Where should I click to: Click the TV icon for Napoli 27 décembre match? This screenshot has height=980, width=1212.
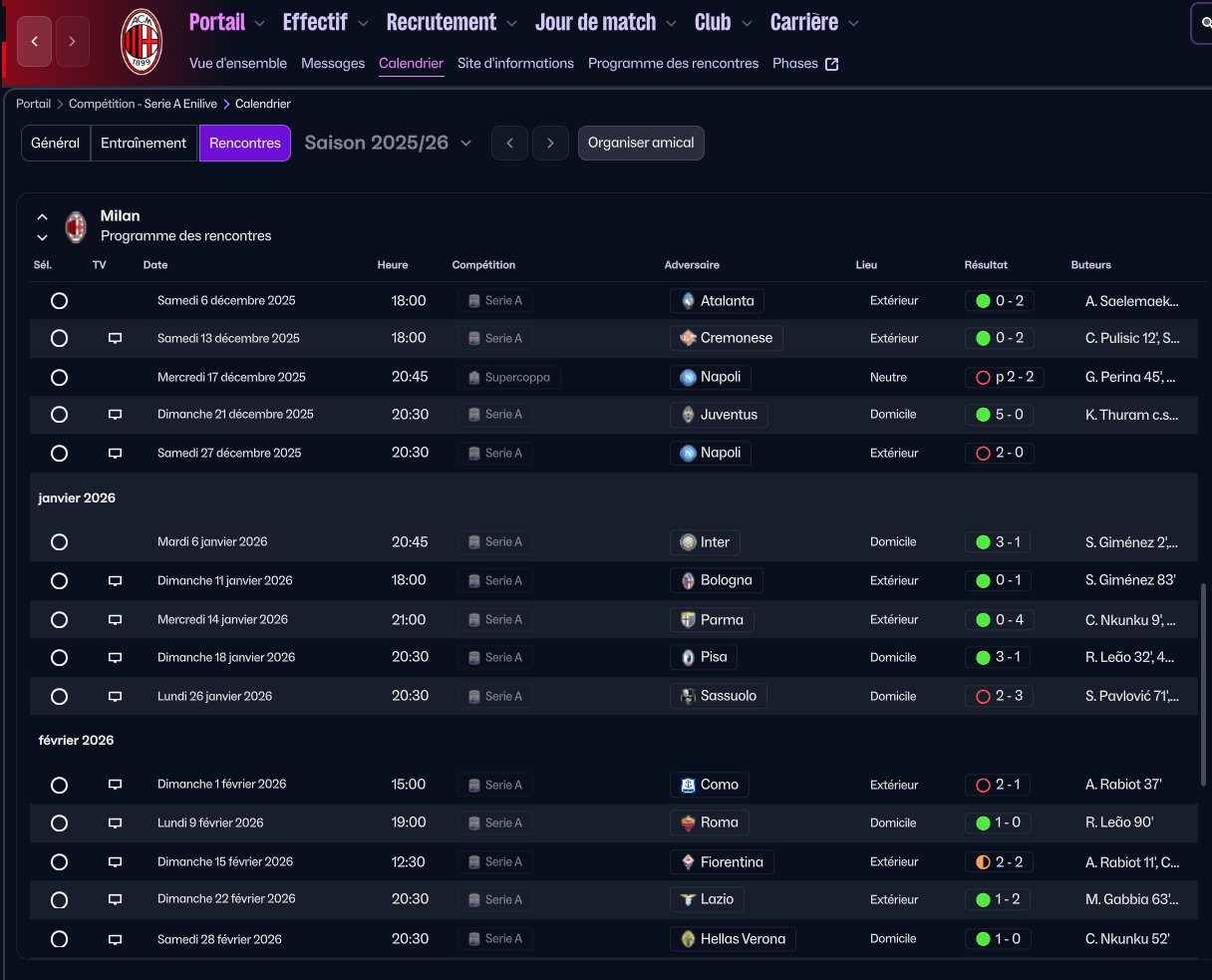pyautogui.click(x=115, y=454)
